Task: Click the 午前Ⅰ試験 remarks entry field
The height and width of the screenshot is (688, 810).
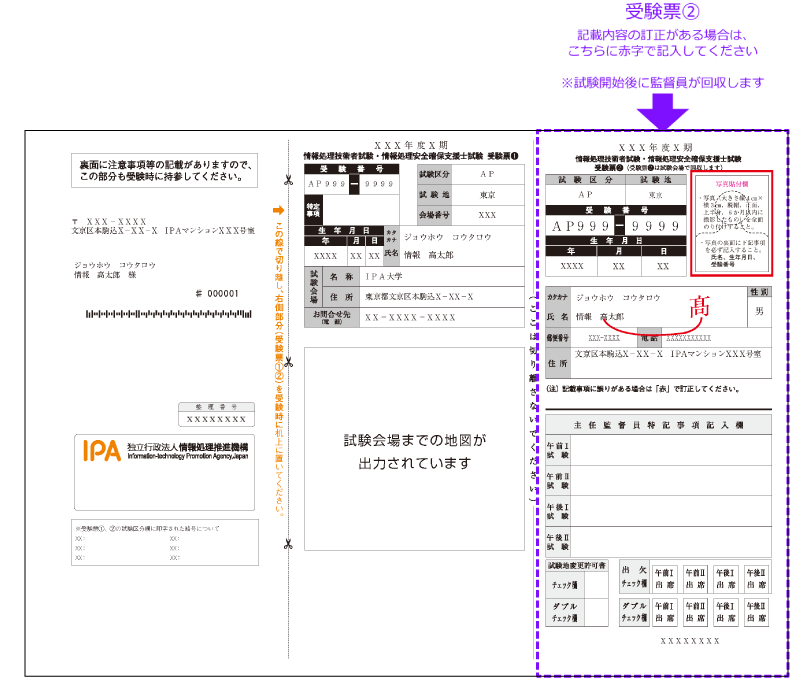Action: point(677,450)
